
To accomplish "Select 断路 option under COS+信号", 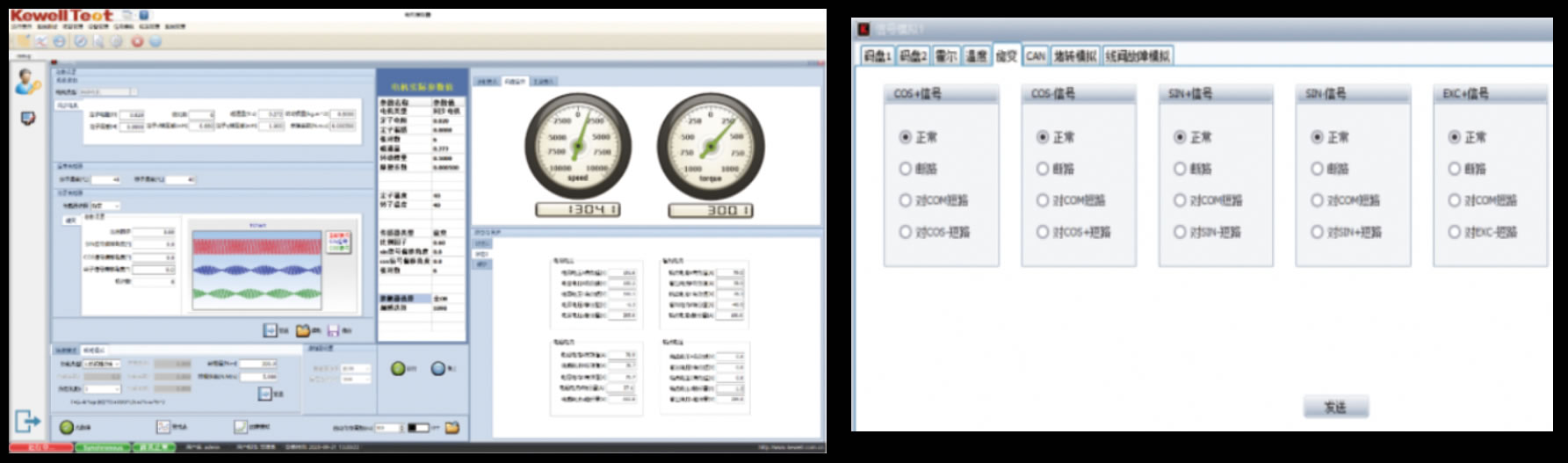I will (905, 169).
